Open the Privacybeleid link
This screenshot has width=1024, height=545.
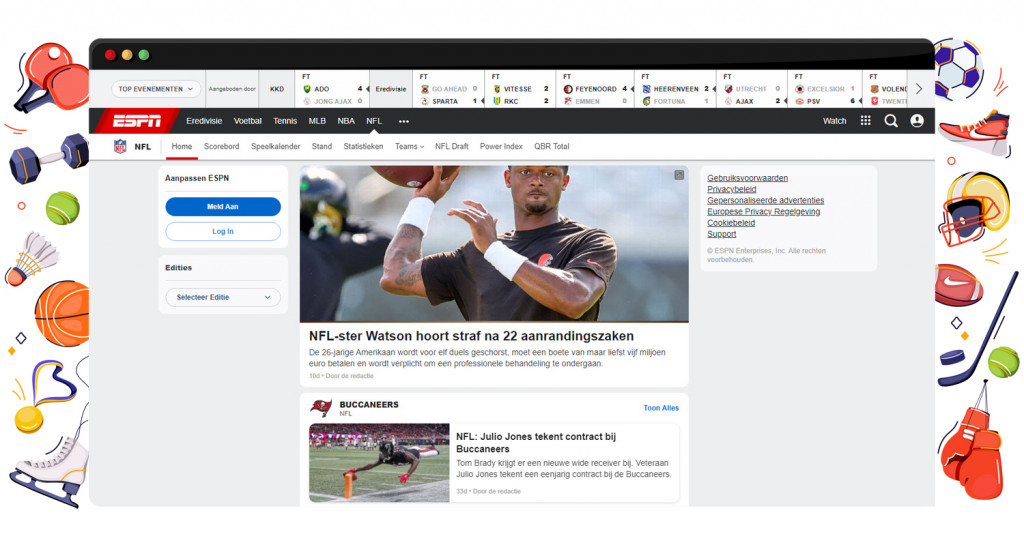[731, 189]
